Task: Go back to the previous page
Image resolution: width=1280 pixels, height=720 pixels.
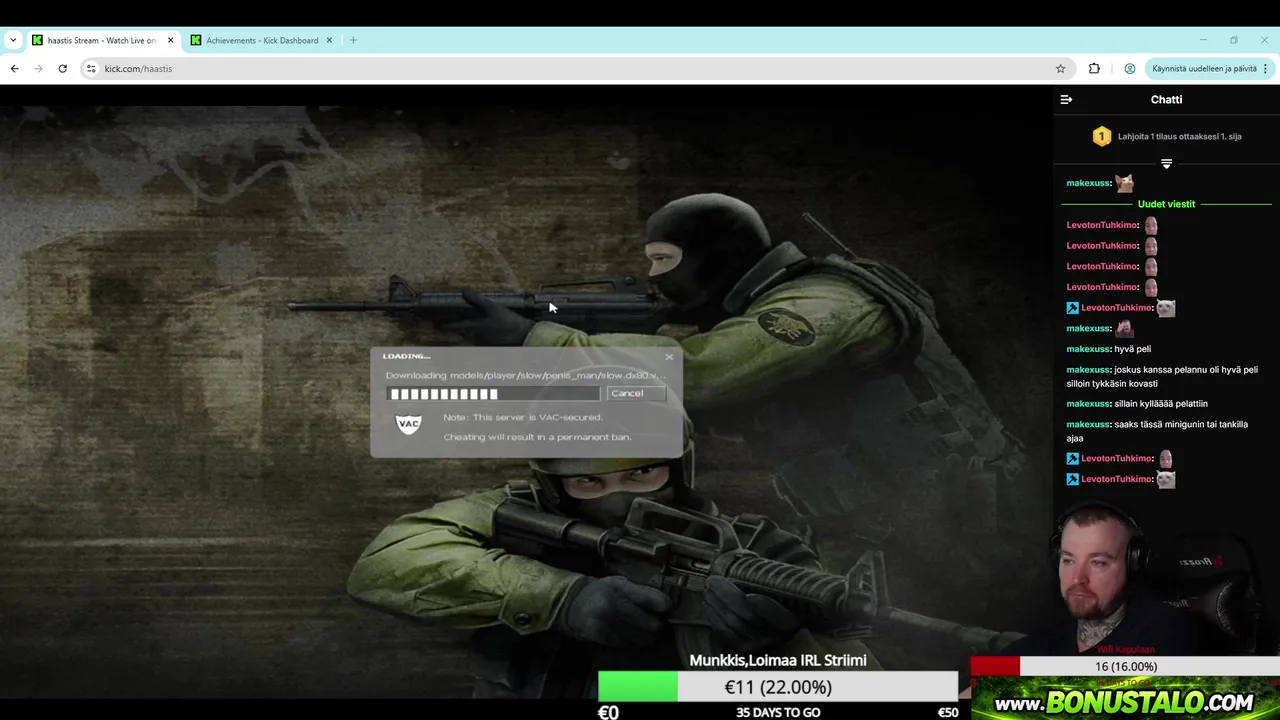Action: coord(14,68)
